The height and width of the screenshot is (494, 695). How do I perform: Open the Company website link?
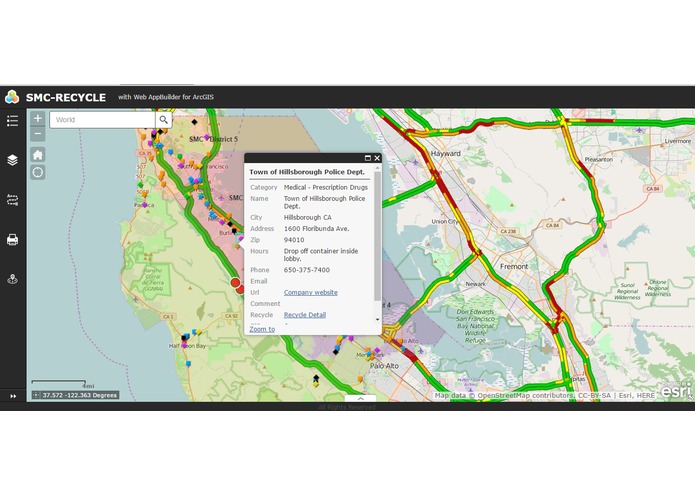point(311,292)
